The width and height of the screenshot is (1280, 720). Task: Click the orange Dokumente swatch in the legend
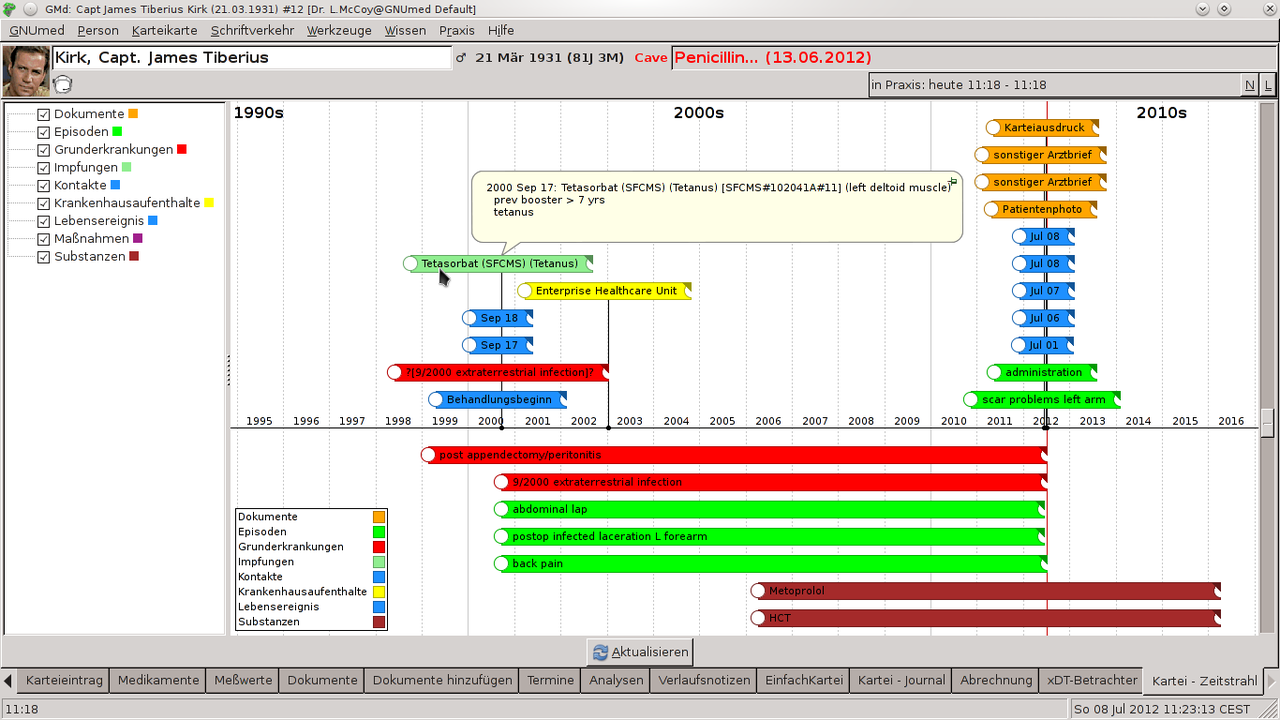coord(379,517)
